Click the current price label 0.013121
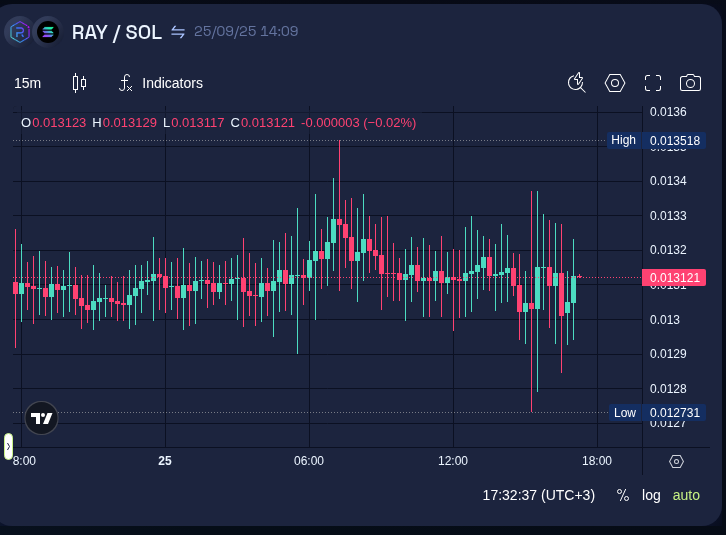 [674, 277]
